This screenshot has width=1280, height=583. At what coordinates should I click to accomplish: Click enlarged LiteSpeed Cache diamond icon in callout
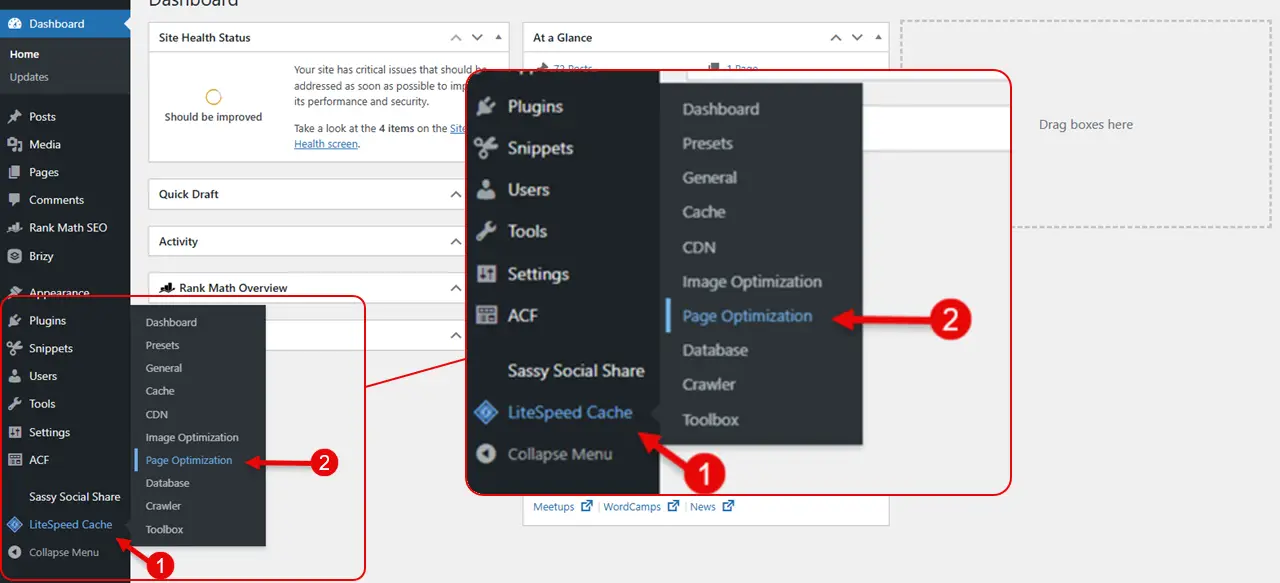pyautogui.click(x=486, y=412)
